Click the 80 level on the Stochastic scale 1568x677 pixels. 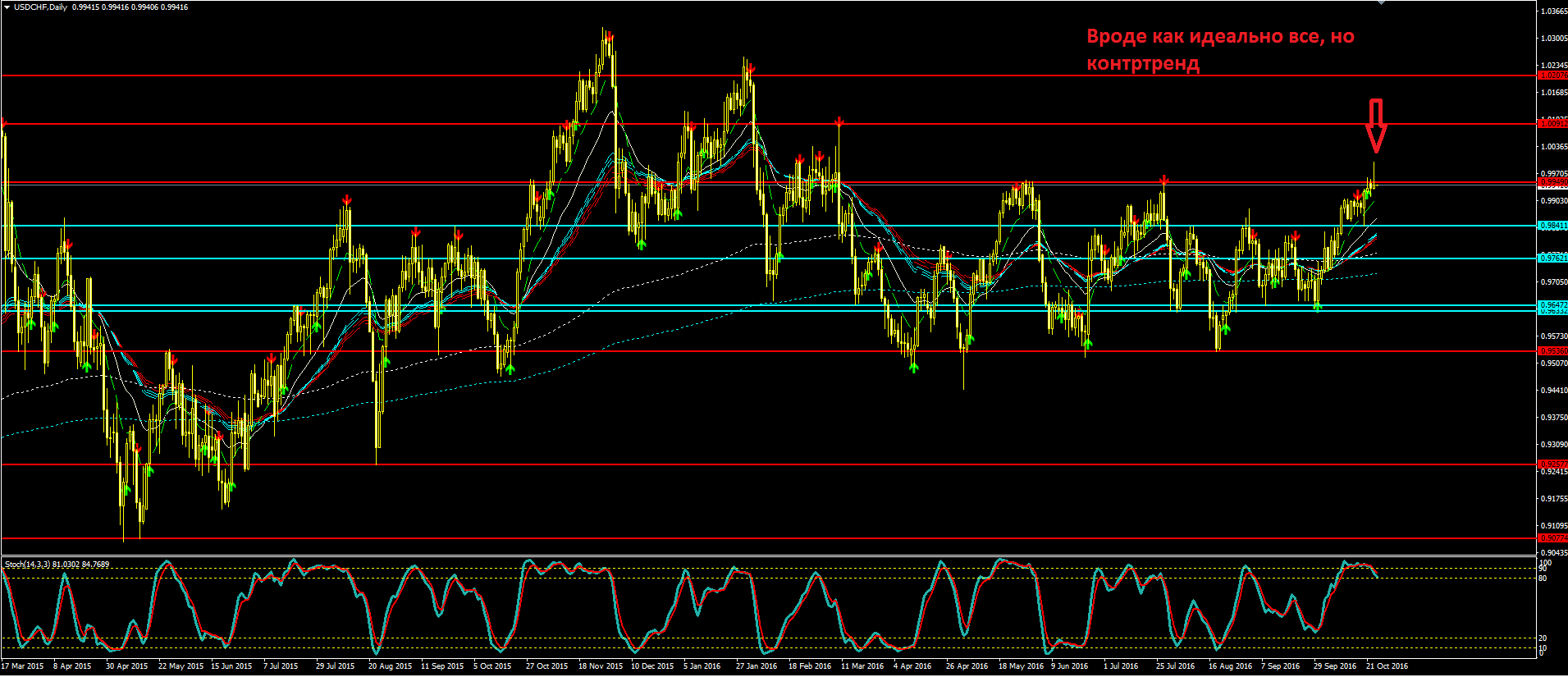point(1543,579)
